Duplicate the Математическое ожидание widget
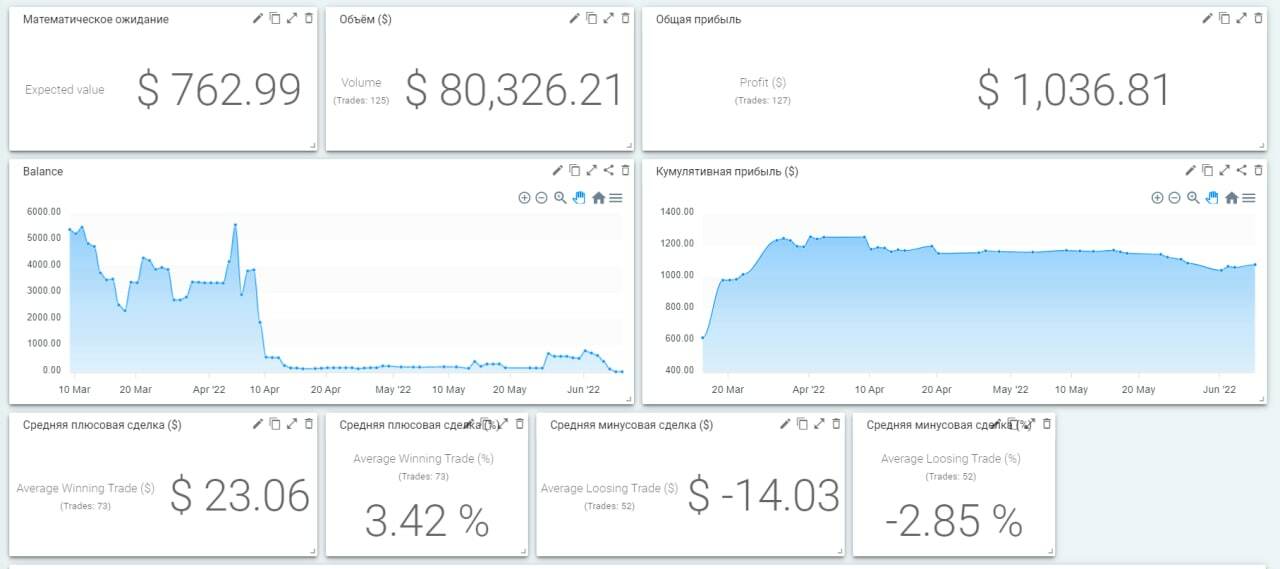Image resolution: width=1280 pixels, height=569 pixels. click(x=274, y=18)
